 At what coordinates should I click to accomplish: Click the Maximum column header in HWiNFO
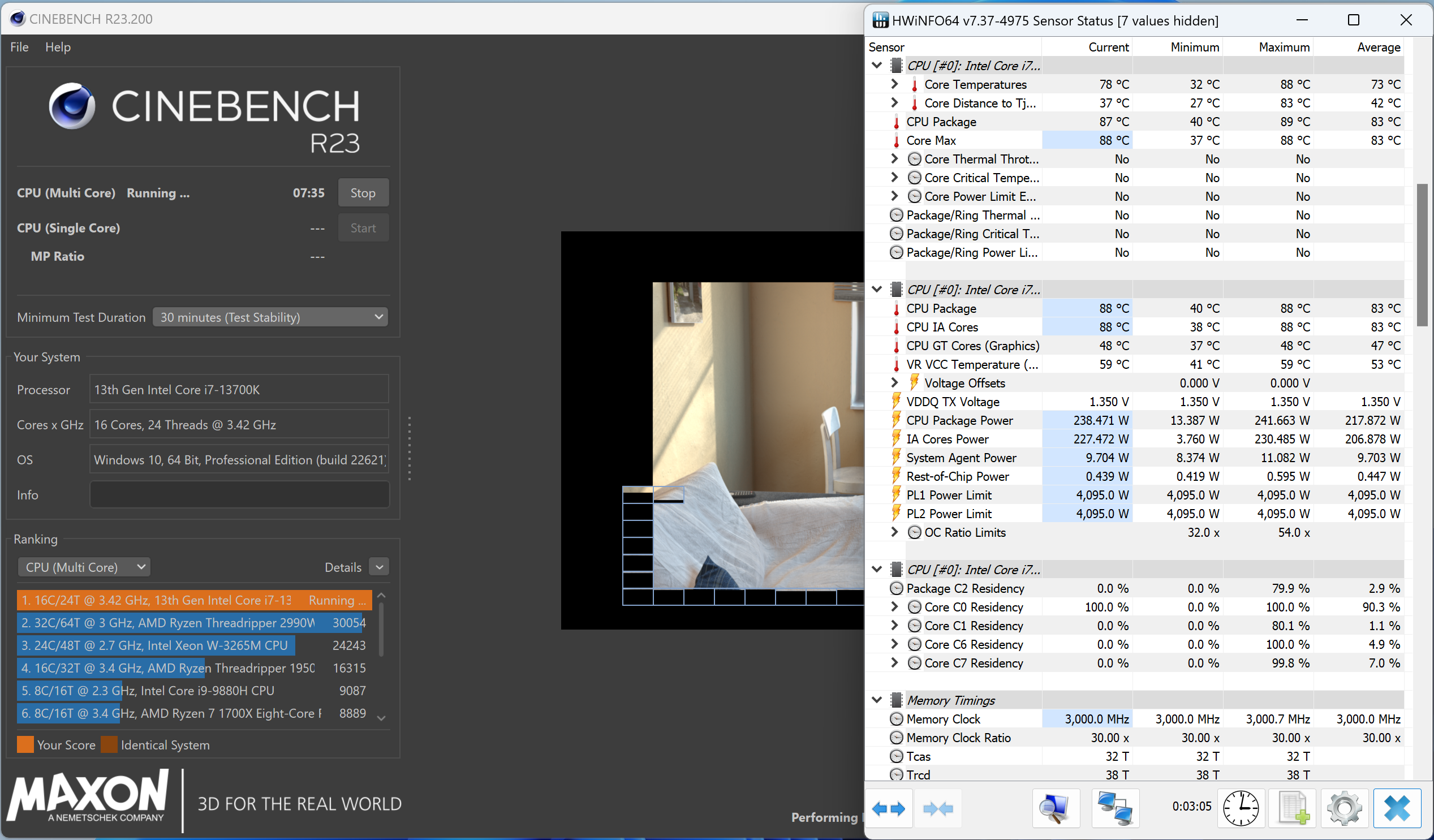pos(1268,48)
